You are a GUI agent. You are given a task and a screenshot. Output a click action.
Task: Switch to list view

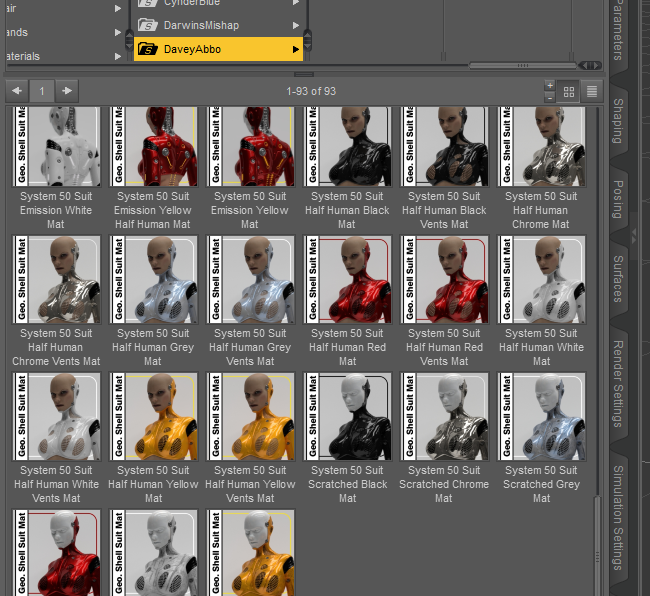click(x=592, y=92)
